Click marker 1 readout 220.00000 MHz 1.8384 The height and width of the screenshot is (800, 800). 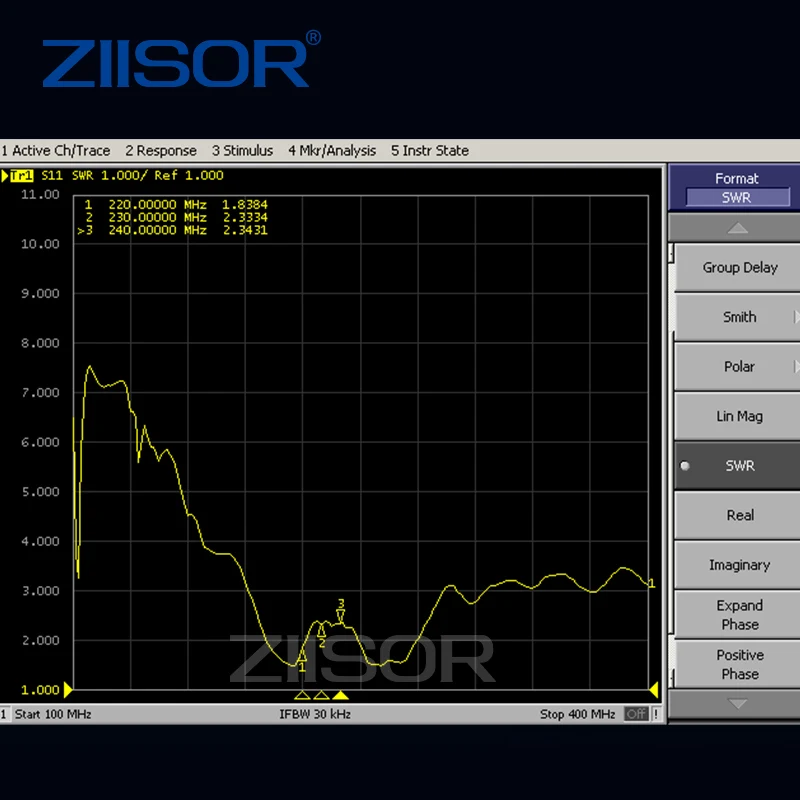[x=176, y=205]
